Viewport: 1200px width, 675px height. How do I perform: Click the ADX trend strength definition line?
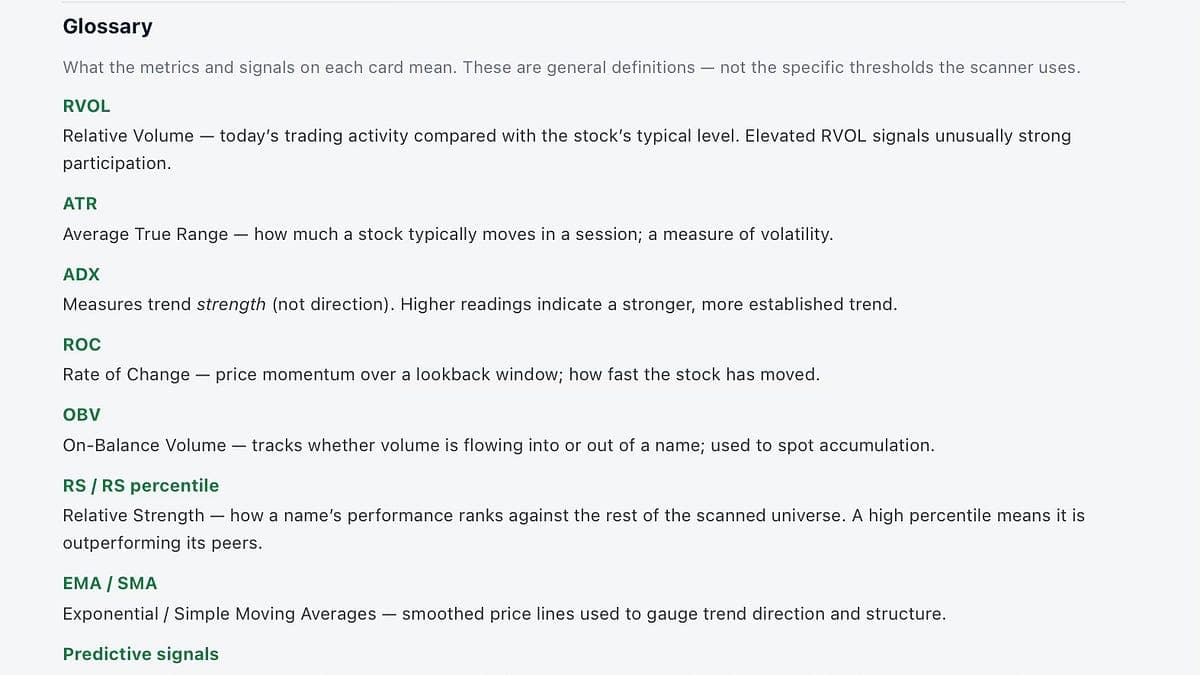tap(480, 304)
